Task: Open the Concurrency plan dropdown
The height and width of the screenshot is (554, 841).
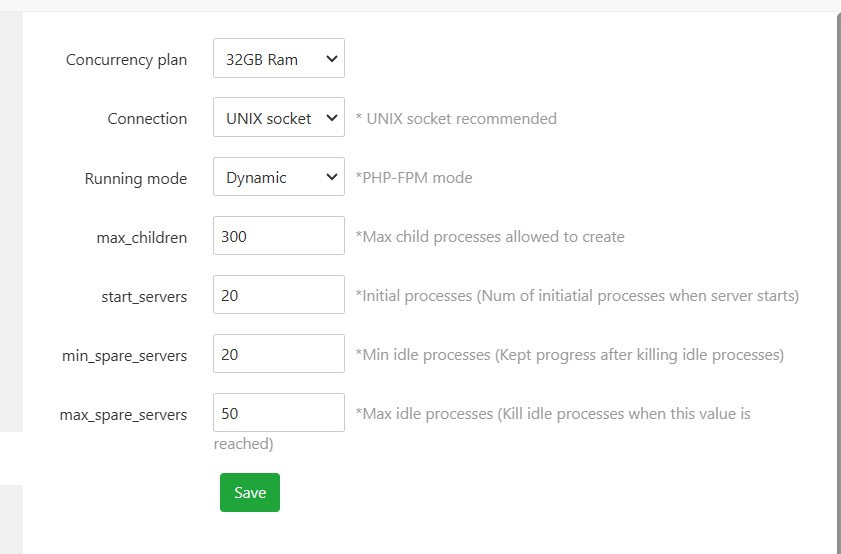Action: [x=278, y=59]
